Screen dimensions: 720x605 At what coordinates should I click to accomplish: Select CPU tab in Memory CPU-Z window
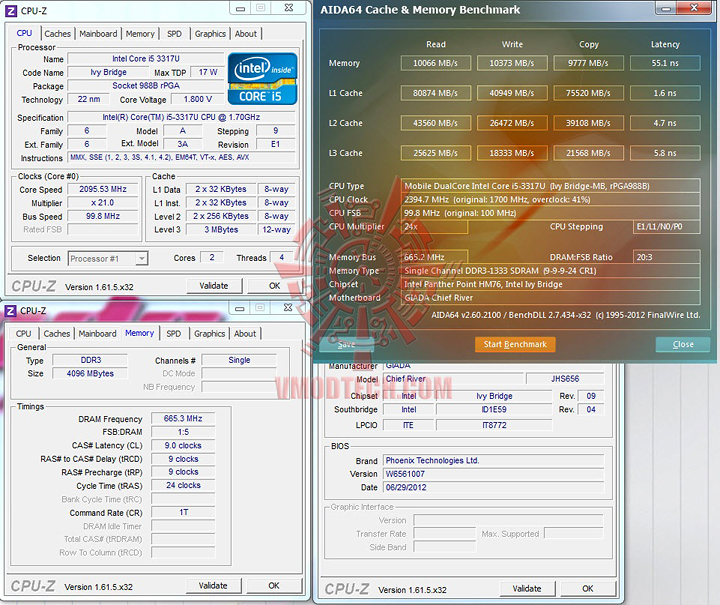click(23, 334)
